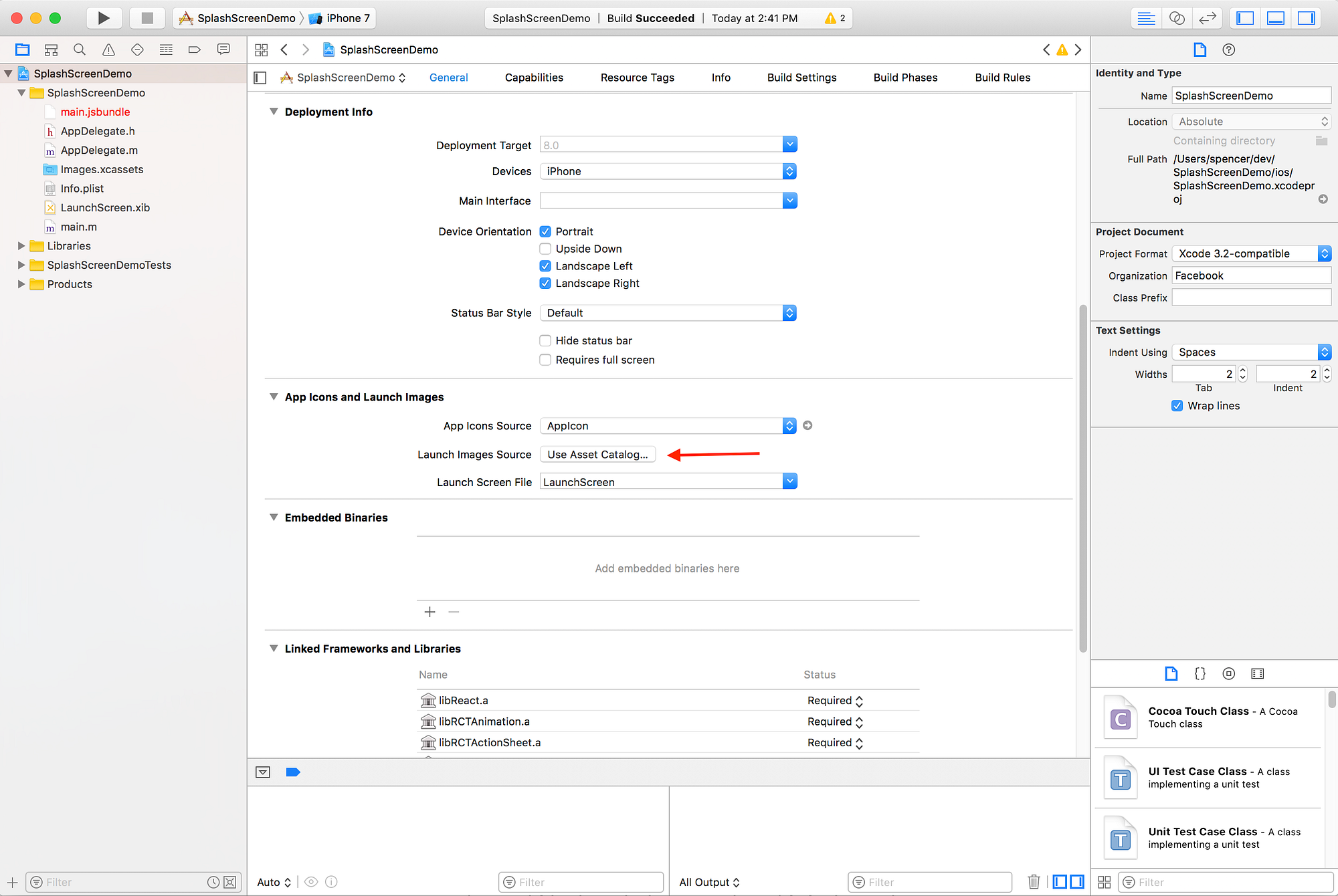Enable the Upside Down orientation checkbox
The image size is (1338, 896).
545,249
